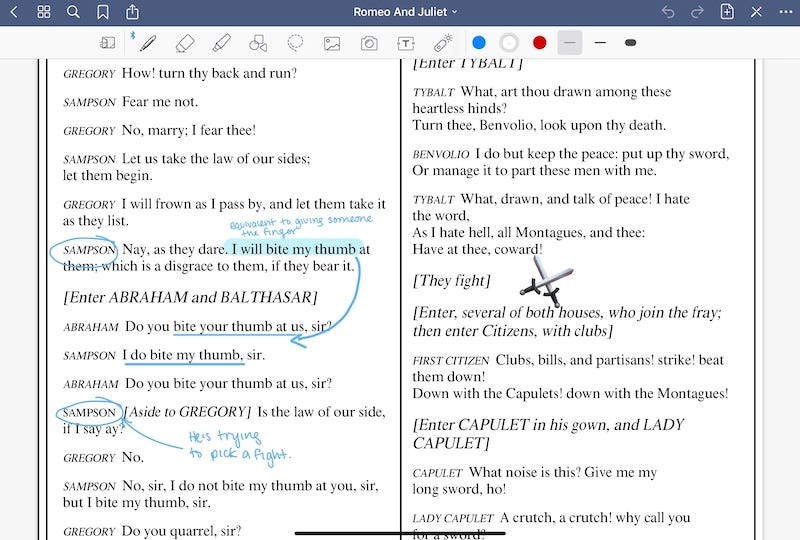Select the Text box tool
Image resolution: width=800 pixels, height=540 pixels.
pyautogui.click(x=406, y=43)
